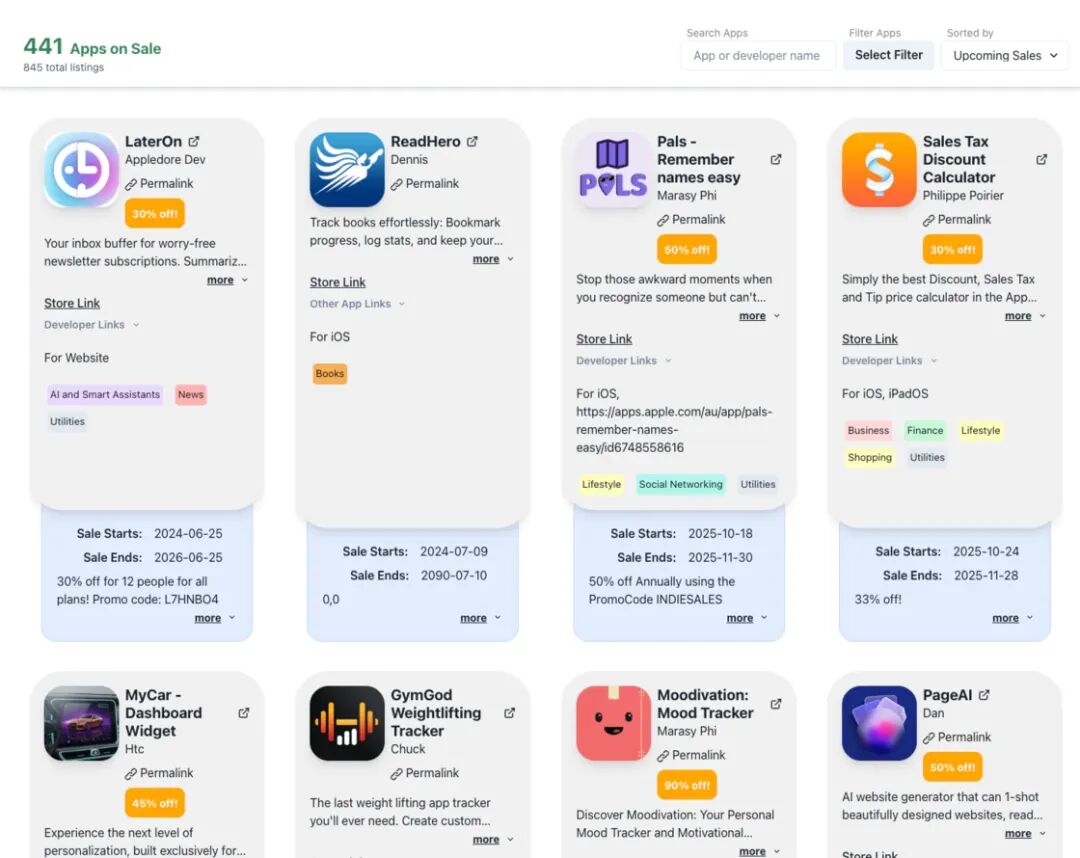Open ReadHero Store Link
The image size is (1080, 858).
pos(338,282)
